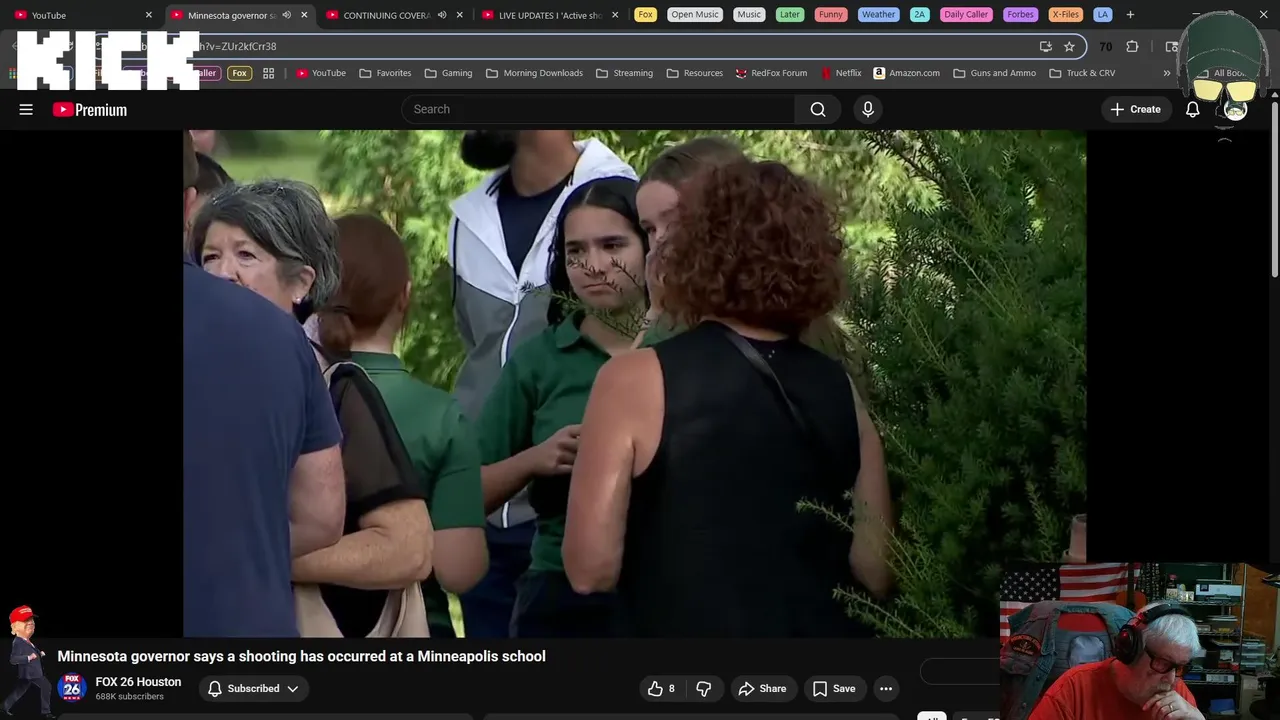Save video to playlist
Screen dimensions: 1280x720
[834, 688]
